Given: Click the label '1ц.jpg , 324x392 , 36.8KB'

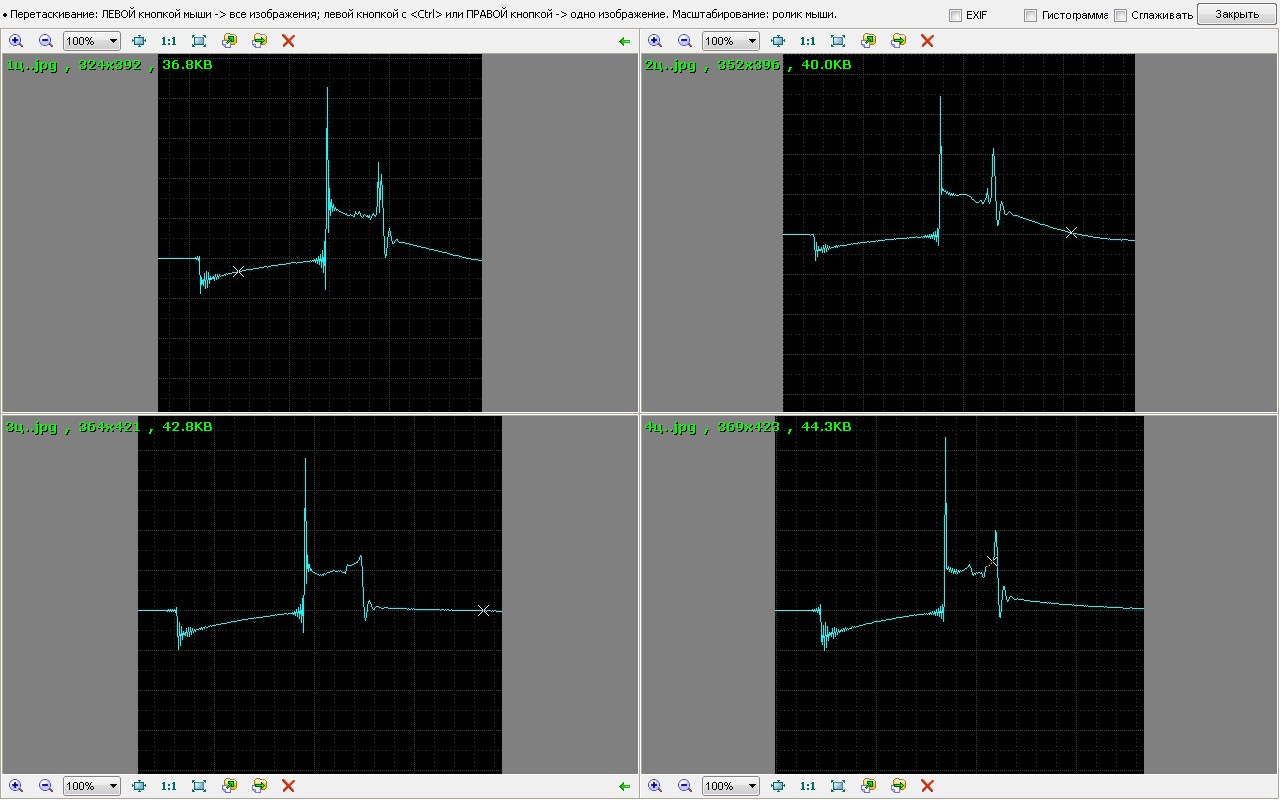Looking at the screenshot, I should (109, 64).
